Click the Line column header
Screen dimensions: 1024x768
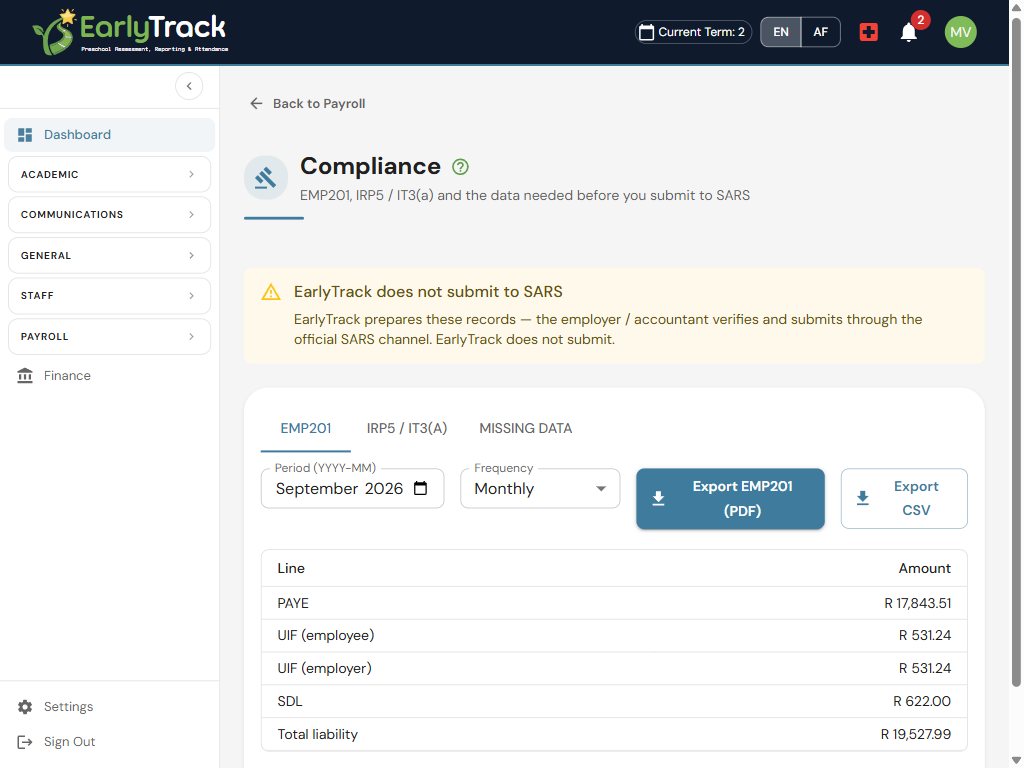pyautogui.click(x=291, y=568)
